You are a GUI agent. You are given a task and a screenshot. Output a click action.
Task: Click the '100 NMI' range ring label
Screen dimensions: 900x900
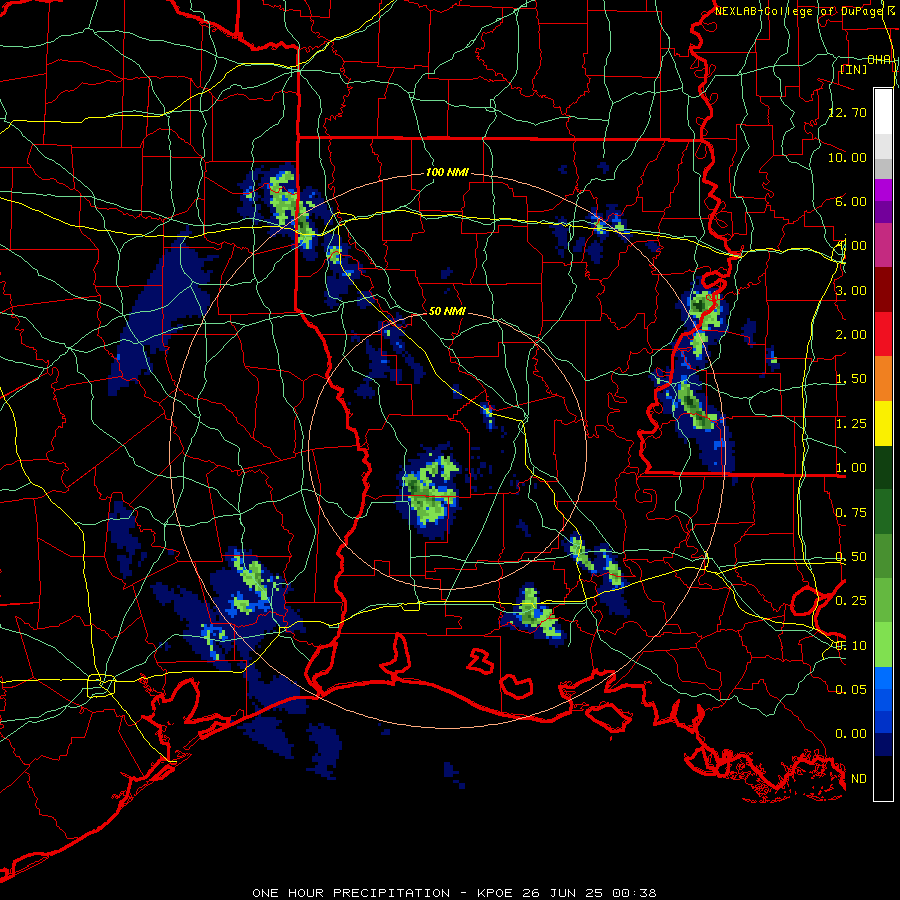[x=447, y=172]
